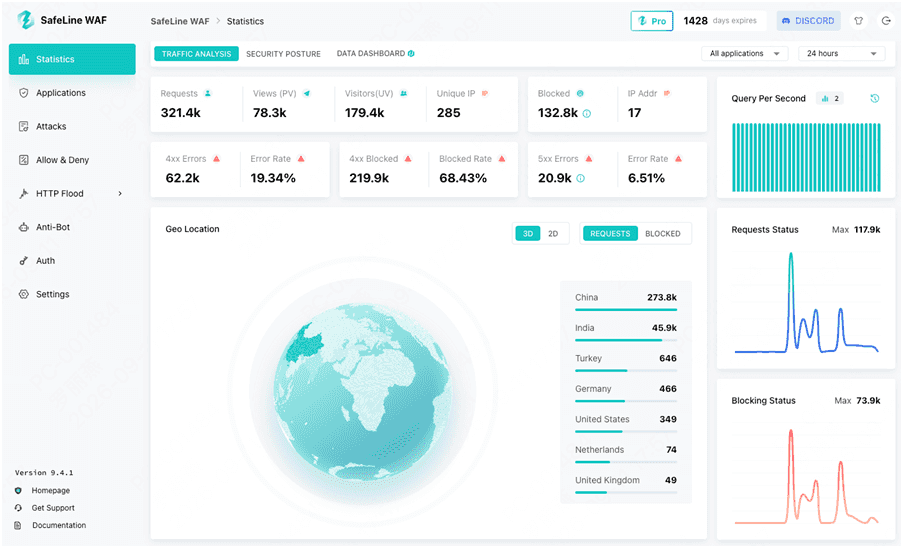Open the All applications dropdown
The height and width of the screenshot is (548, 903).
click(x=745, y=54)
